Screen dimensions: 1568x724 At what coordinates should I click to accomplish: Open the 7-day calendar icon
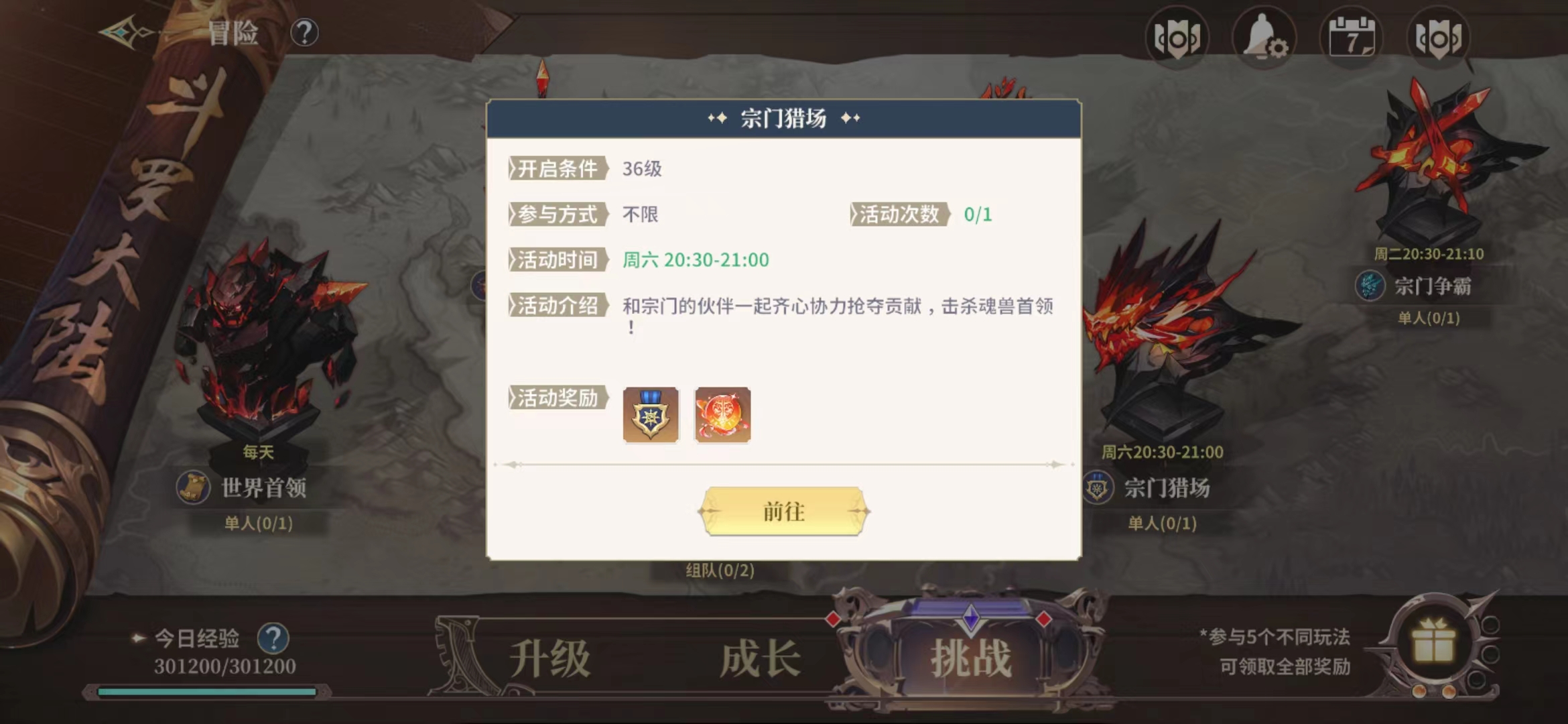click(1352, 37)
